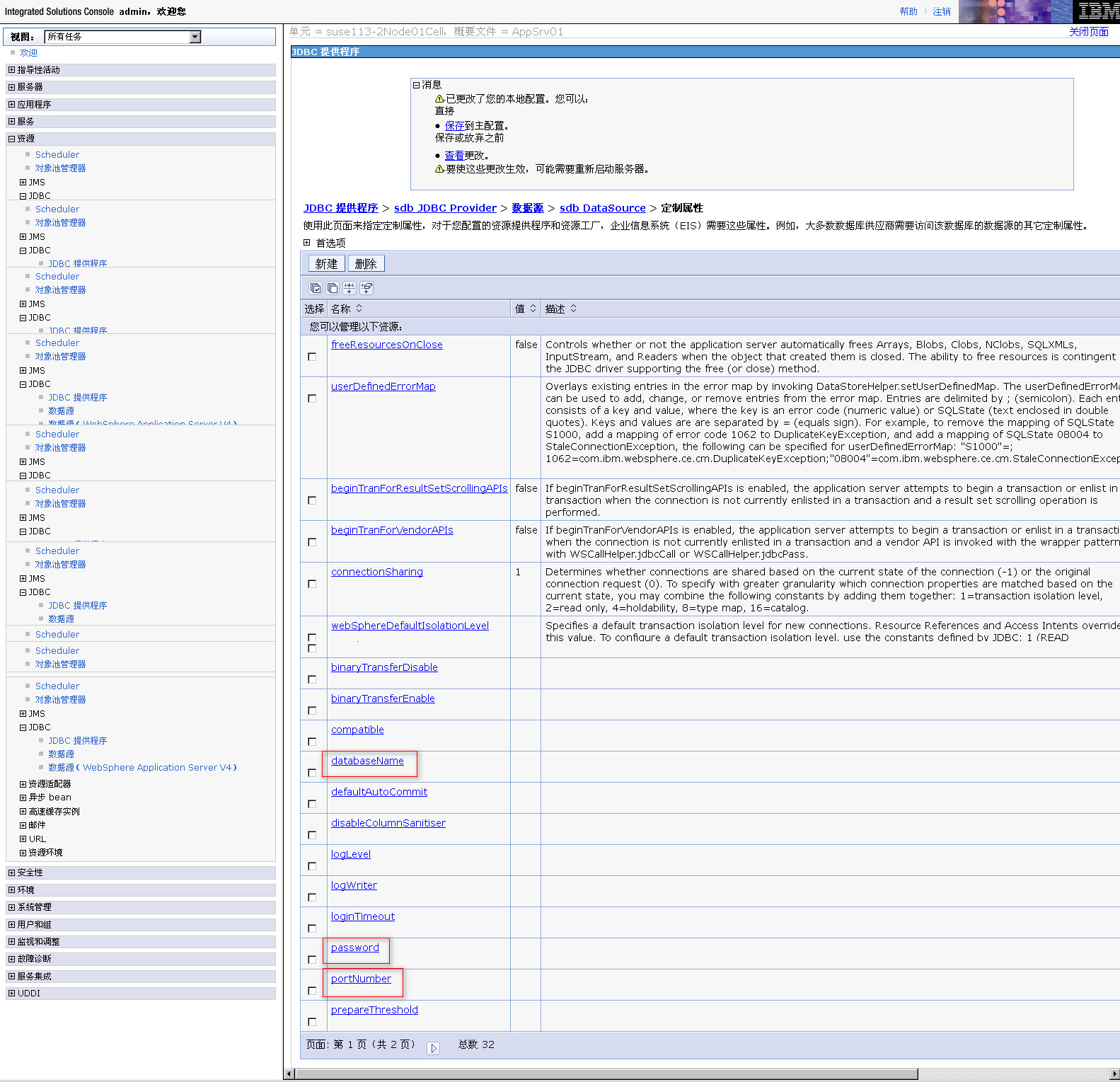Click 保存 link in message box

tap(454, 126)
